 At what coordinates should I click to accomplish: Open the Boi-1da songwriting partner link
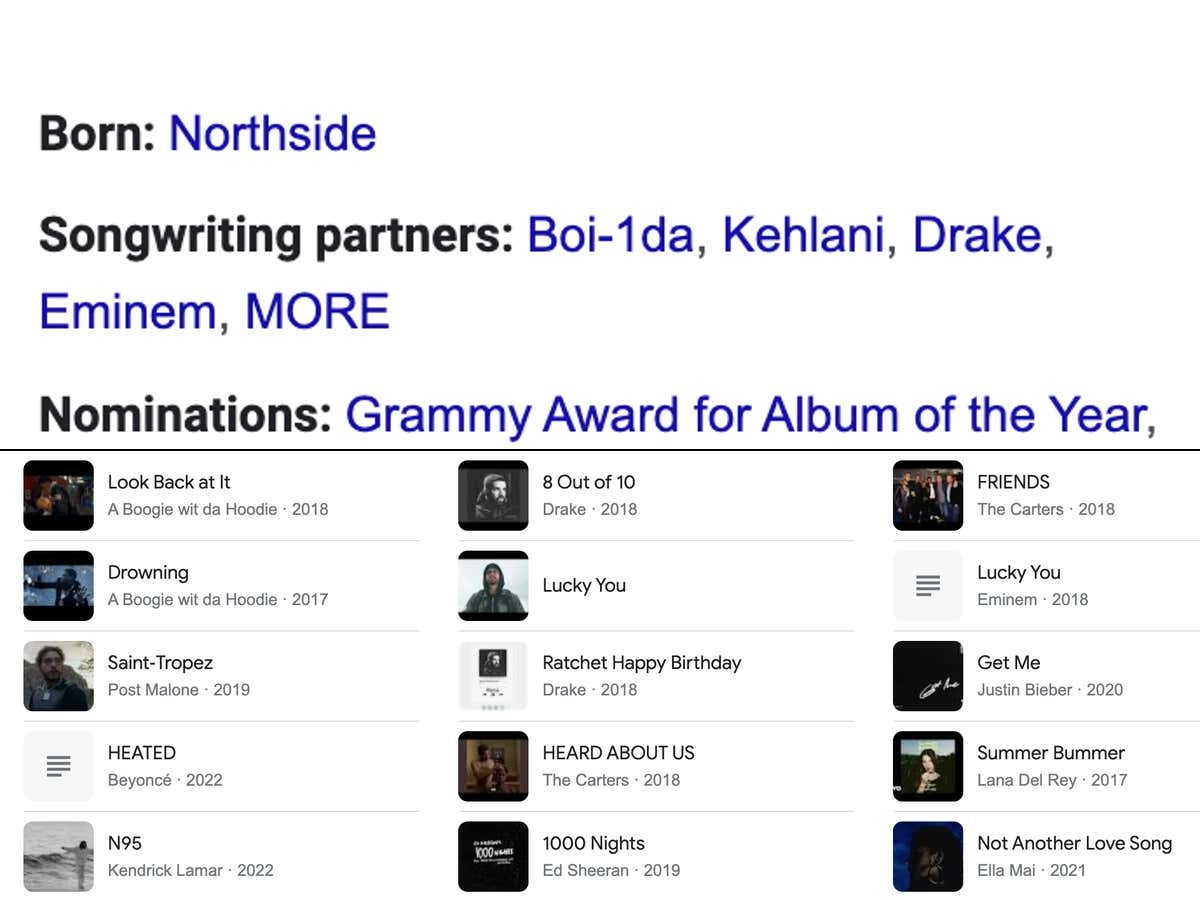coord(609,235)
